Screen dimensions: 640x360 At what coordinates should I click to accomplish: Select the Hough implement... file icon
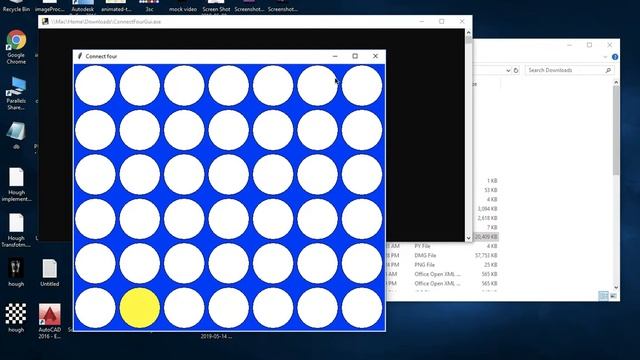(16, 184)
